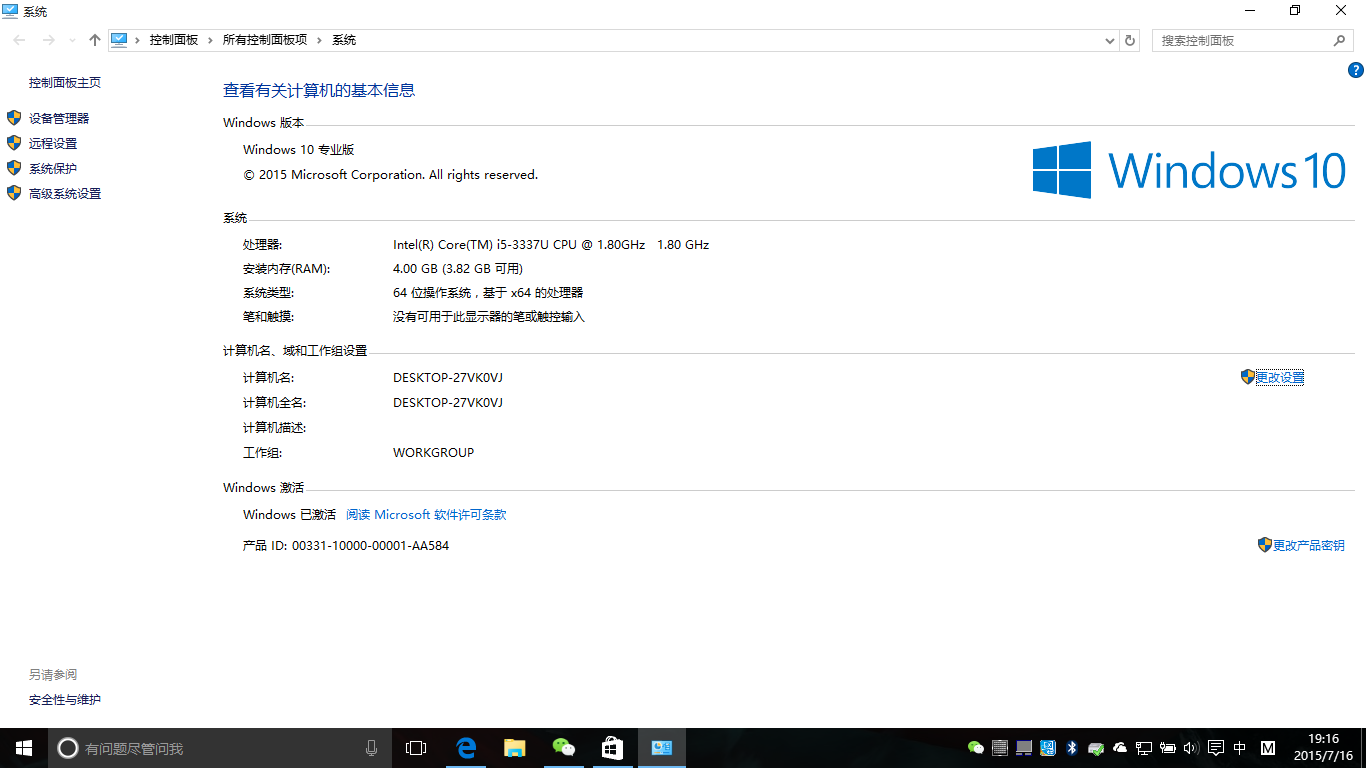
Task: Open the recent pages arrow beside back button
Action: (70, 40)
